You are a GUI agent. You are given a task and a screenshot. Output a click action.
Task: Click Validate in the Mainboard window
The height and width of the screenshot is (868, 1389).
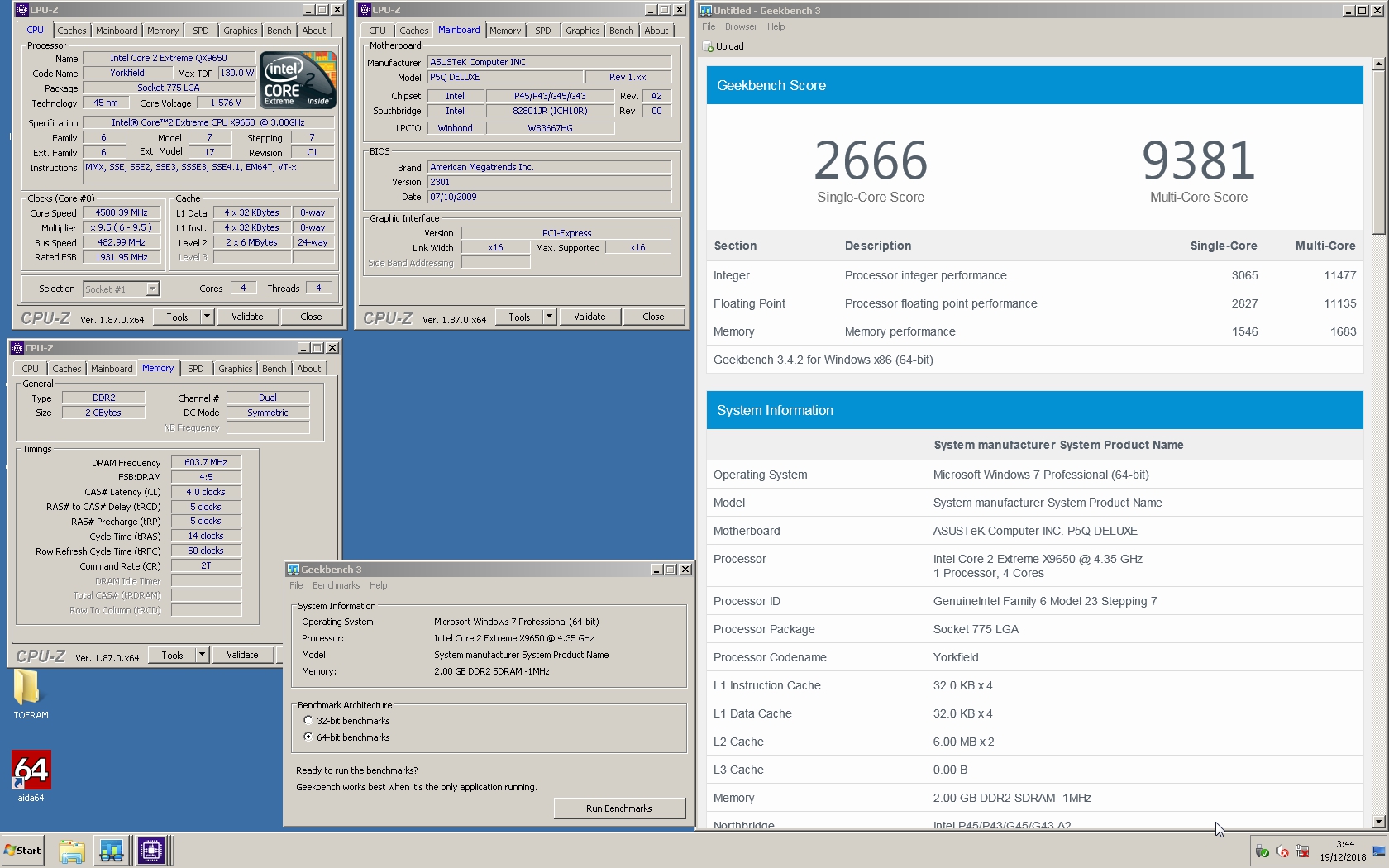point(589,317)
